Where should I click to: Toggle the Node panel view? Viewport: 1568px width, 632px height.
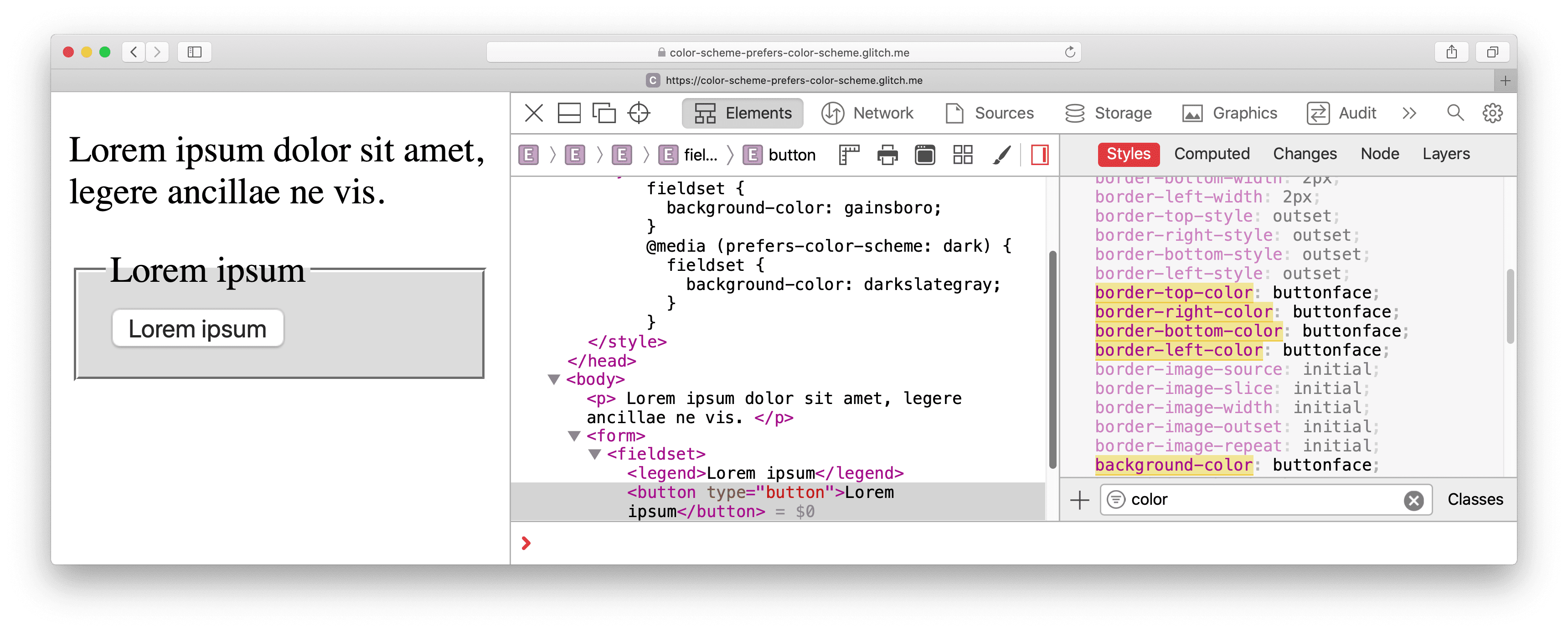[x=1378, y=154]
